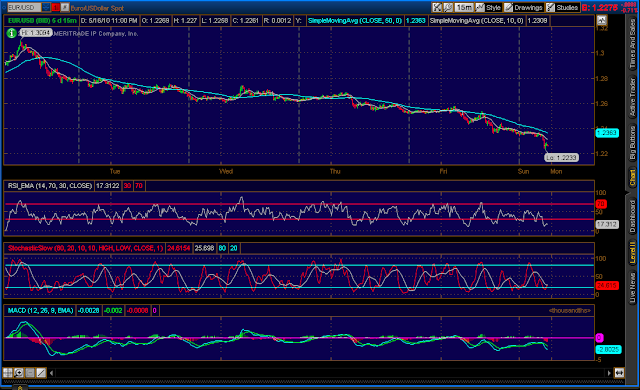Viewport: 640px width, 390px height.
Task: Click the wrench chart settings icon
Action: (x=448, y=7)
